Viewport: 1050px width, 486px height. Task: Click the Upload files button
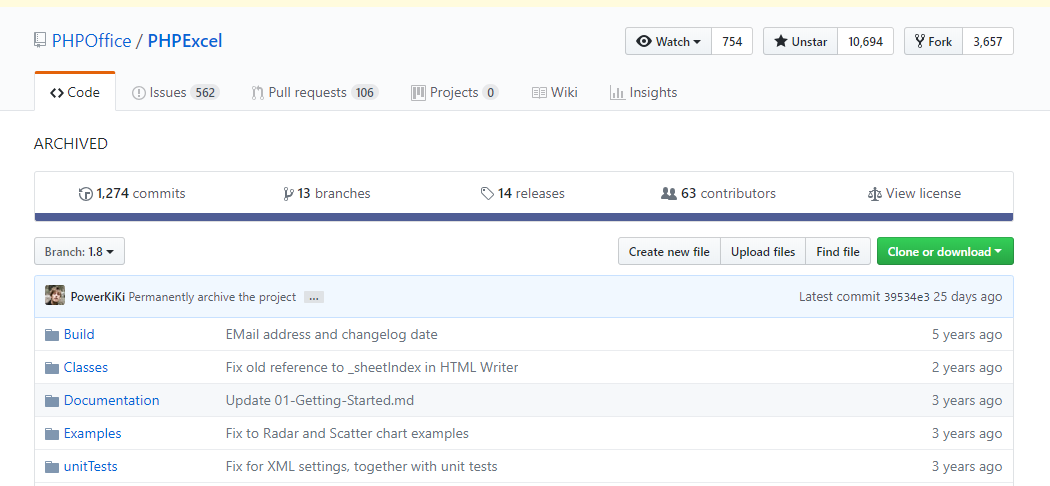coord(763,252)
